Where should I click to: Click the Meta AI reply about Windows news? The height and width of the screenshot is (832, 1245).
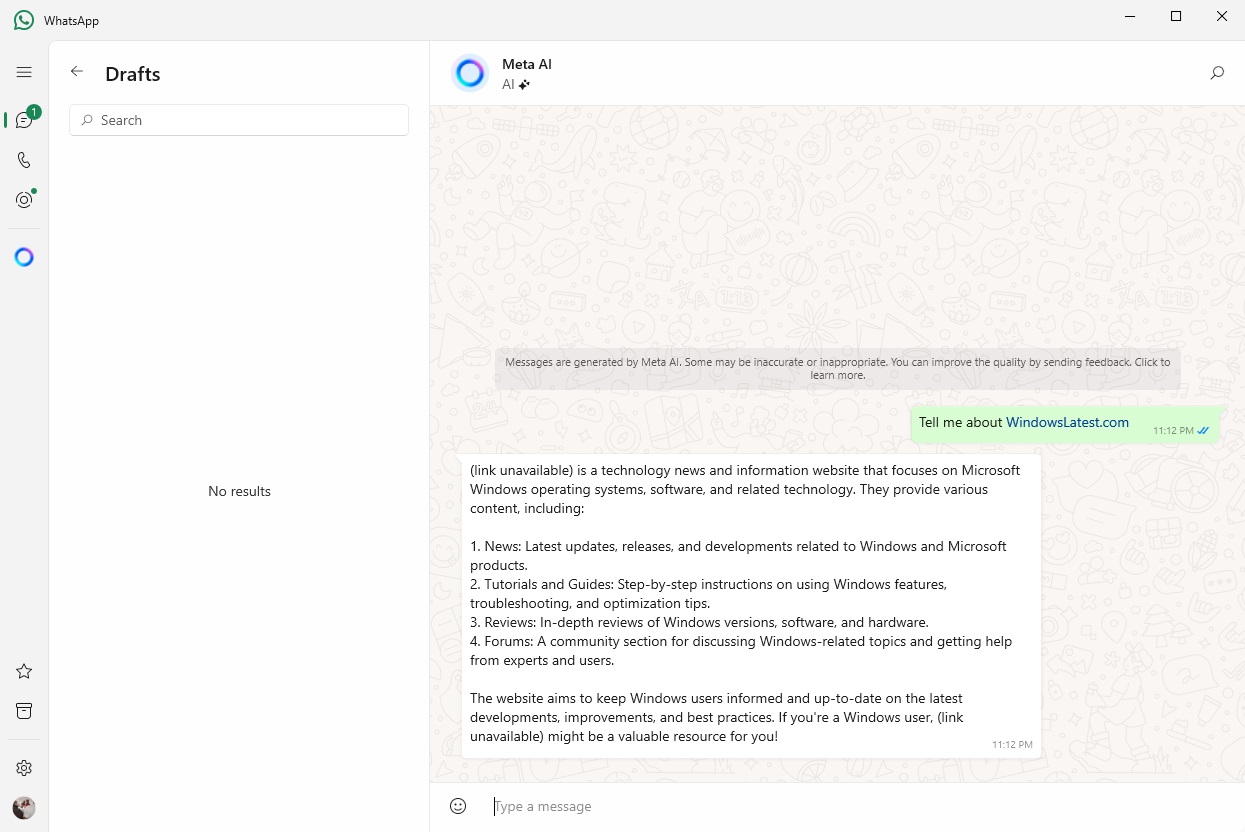click(751, 604)
